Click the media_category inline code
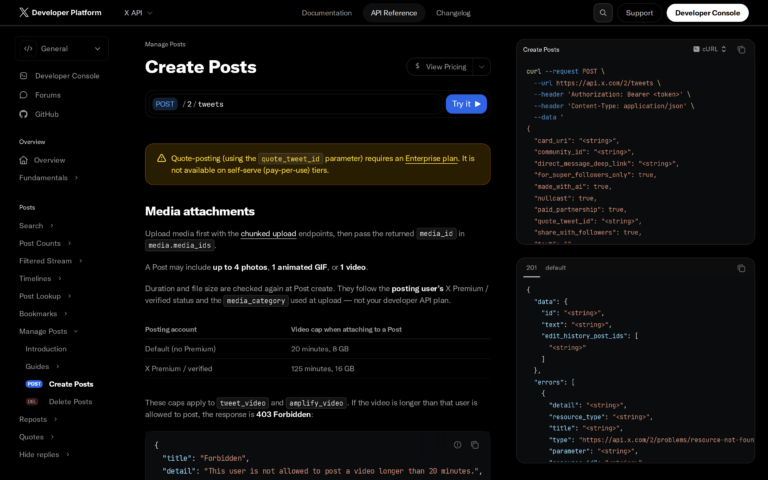 [256, 301]
